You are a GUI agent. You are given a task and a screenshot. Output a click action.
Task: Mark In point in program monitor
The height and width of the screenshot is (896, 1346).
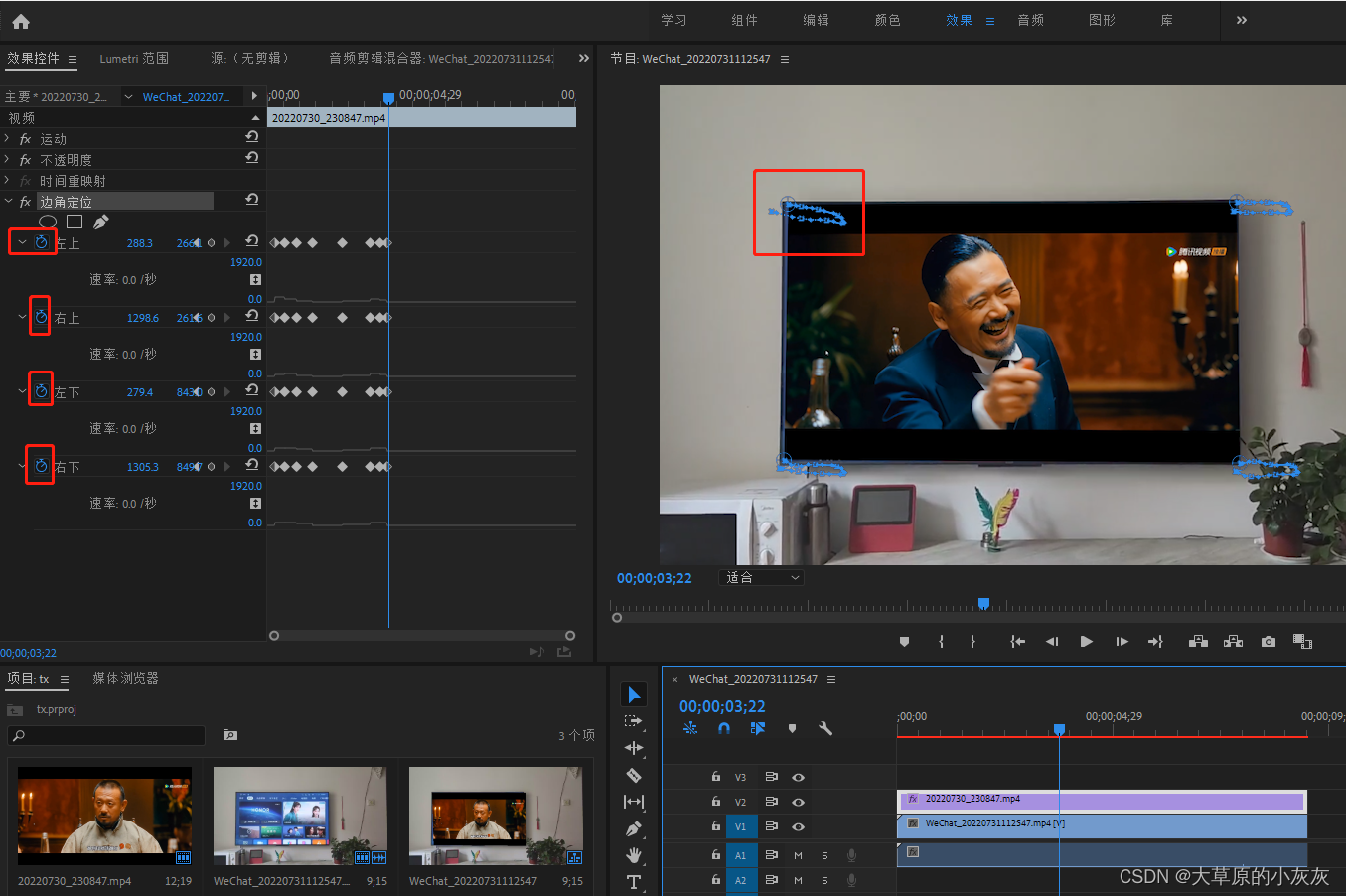click(x=941, y=642)
